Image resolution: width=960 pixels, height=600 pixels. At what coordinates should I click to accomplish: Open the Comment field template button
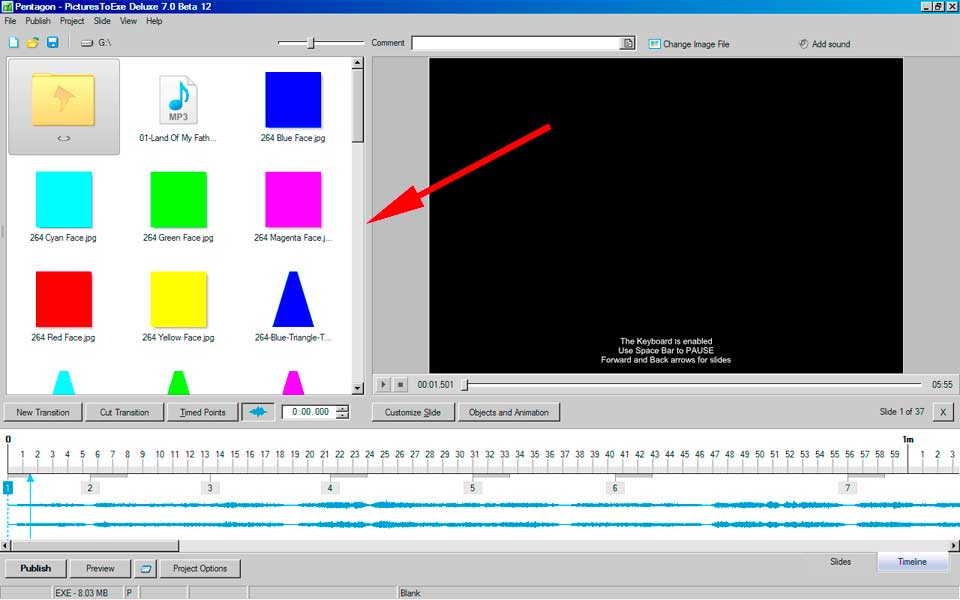coord(628,44)
